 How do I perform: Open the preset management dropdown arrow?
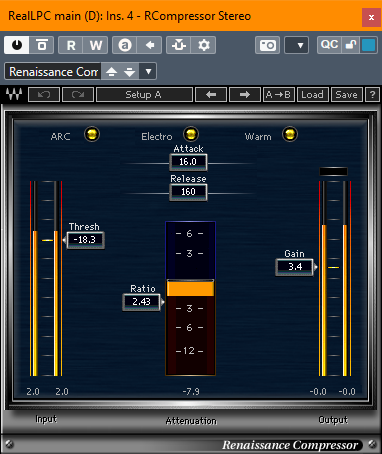point(148,72)
